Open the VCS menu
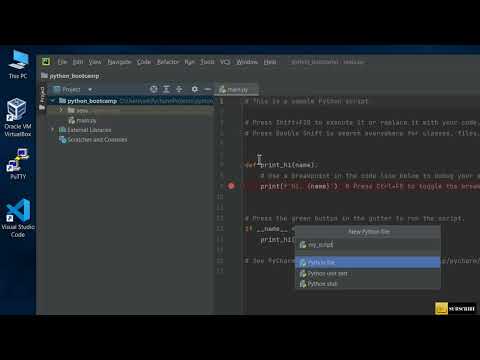Image resolution: width=480 pixels, height=360 pixels. coord(225,62)
